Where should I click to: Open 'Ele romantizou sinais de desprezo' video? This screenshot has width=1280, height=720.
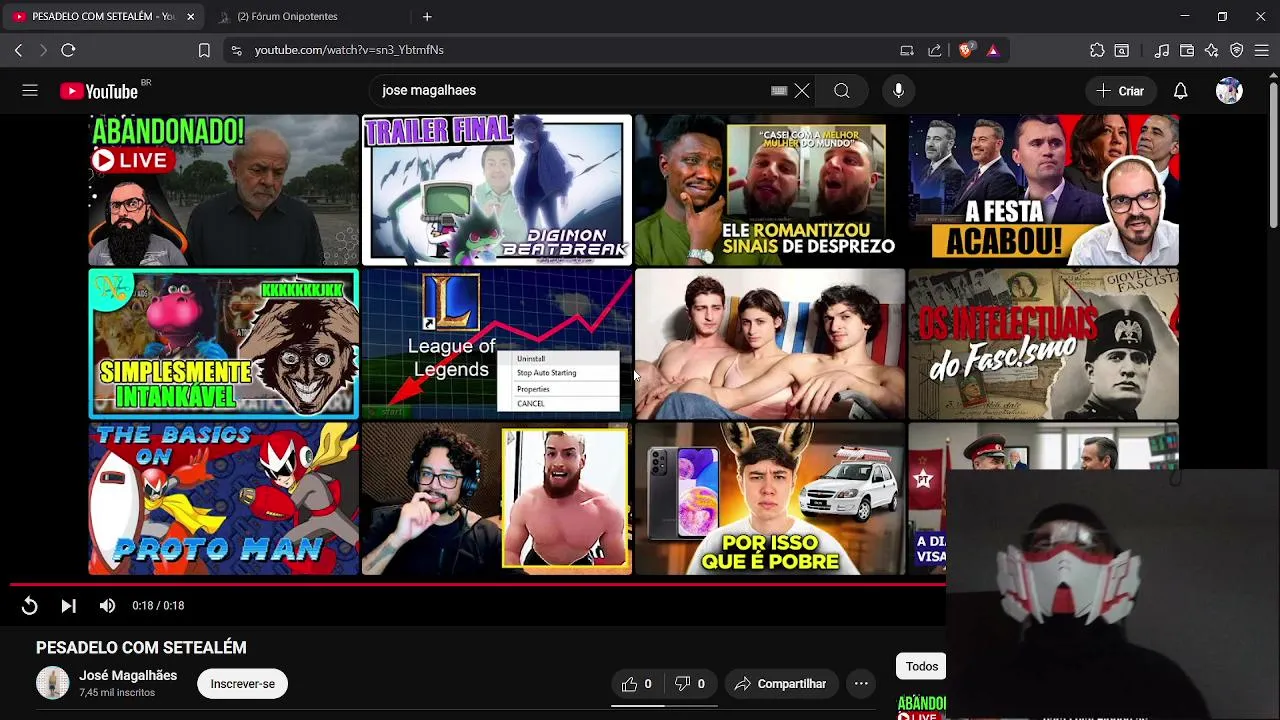pyautogui.click(x=770, y=190)
